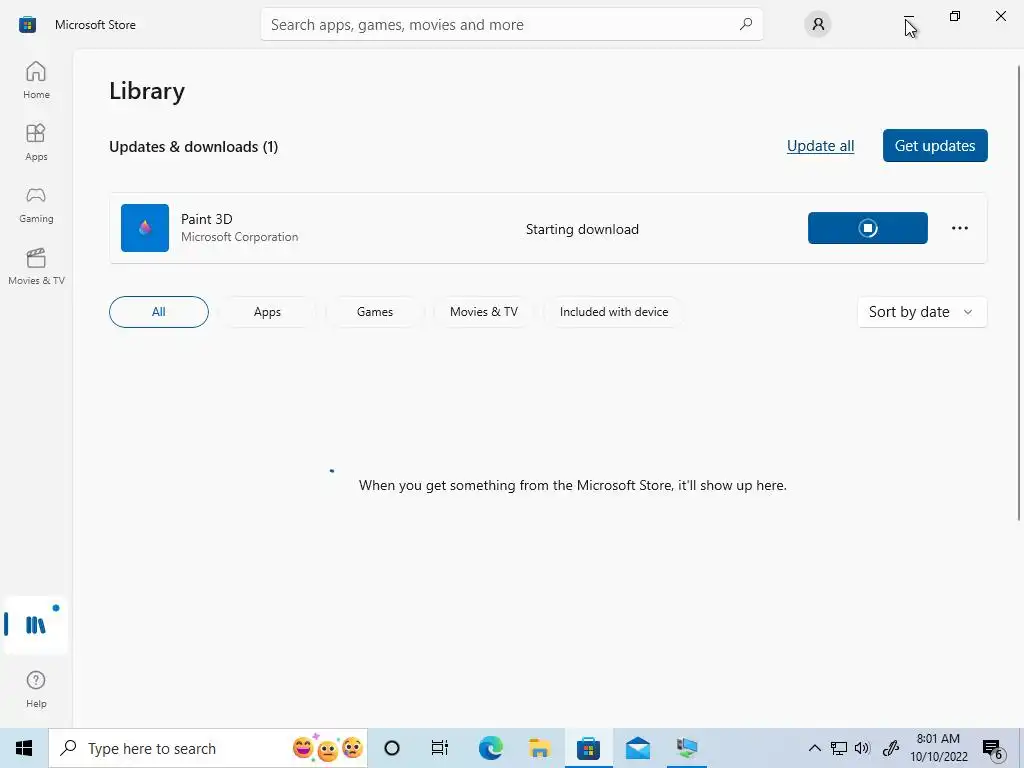Click the Update all link
This screenshot has height=768, width=1024.
point(820,146)
